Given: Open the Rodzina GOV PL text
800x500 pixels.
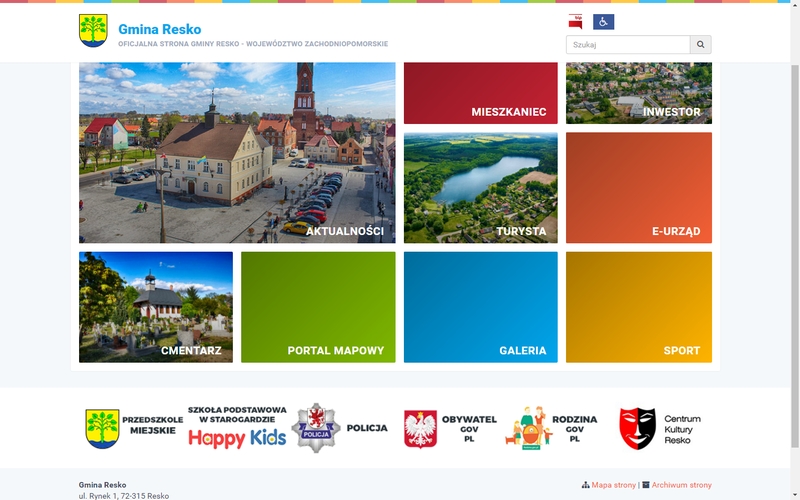Looking at the screenshot, I should point(574,429).
